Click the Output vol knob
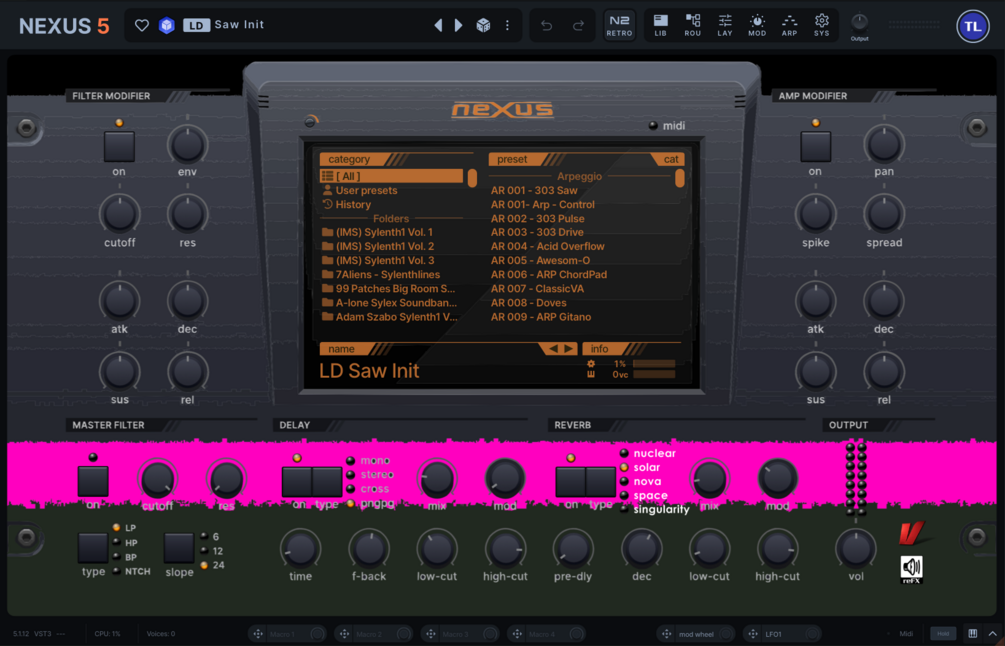The width and height of the screenshot is (1005, 646). pos(856,549)
